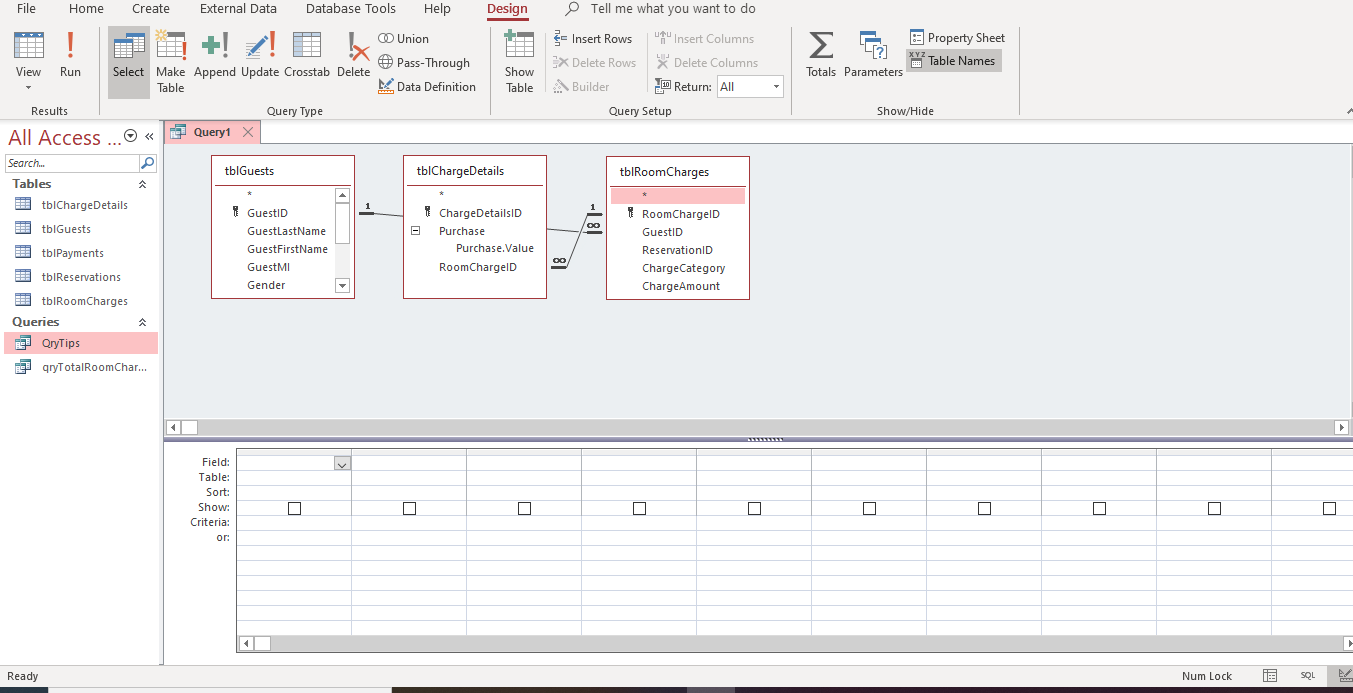Select the Pass-Through query option
The height and width of the screenshot is (693, 1353).
point(424,62)
